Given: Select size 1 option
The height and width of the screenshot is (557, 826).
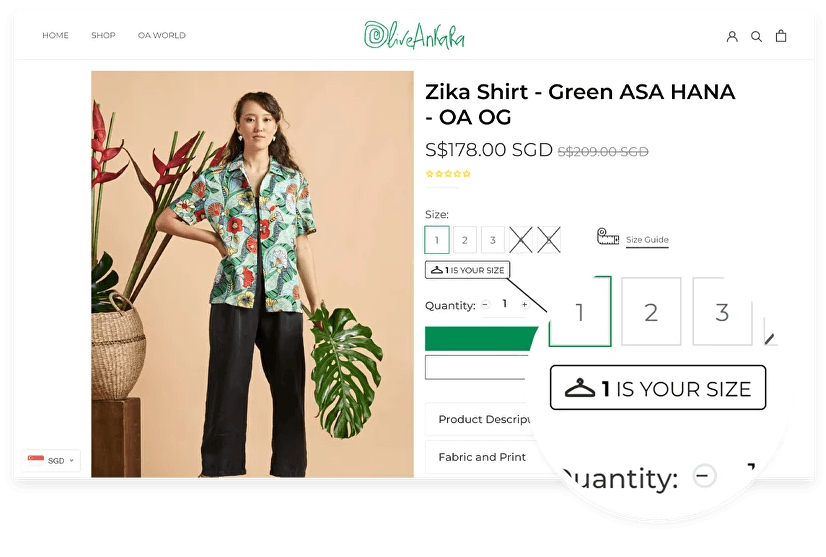Looking at the screenshot, I should [437, 240].
